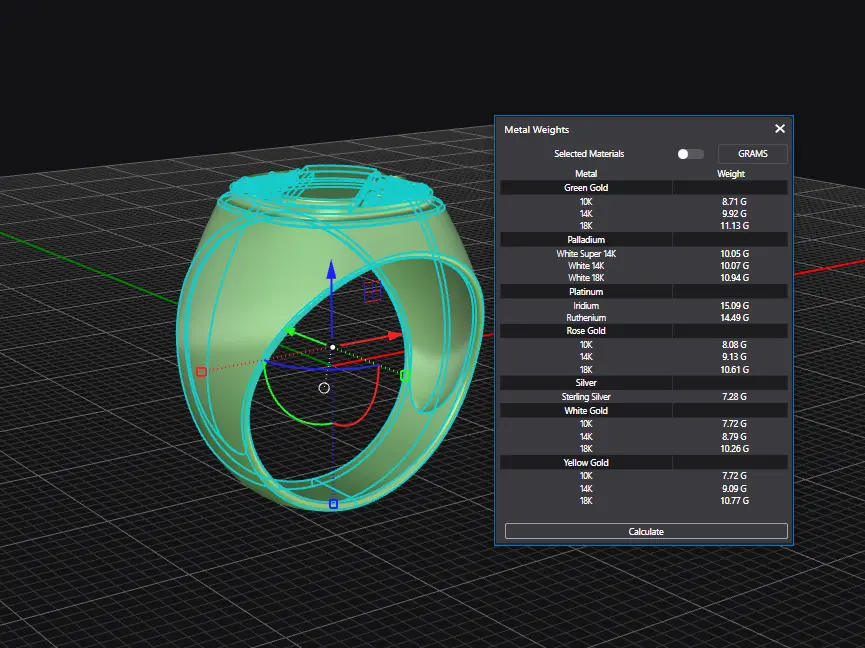The image size is (865, 648).
Task: Click the Platinum group header
Action: tap(586, 292)
